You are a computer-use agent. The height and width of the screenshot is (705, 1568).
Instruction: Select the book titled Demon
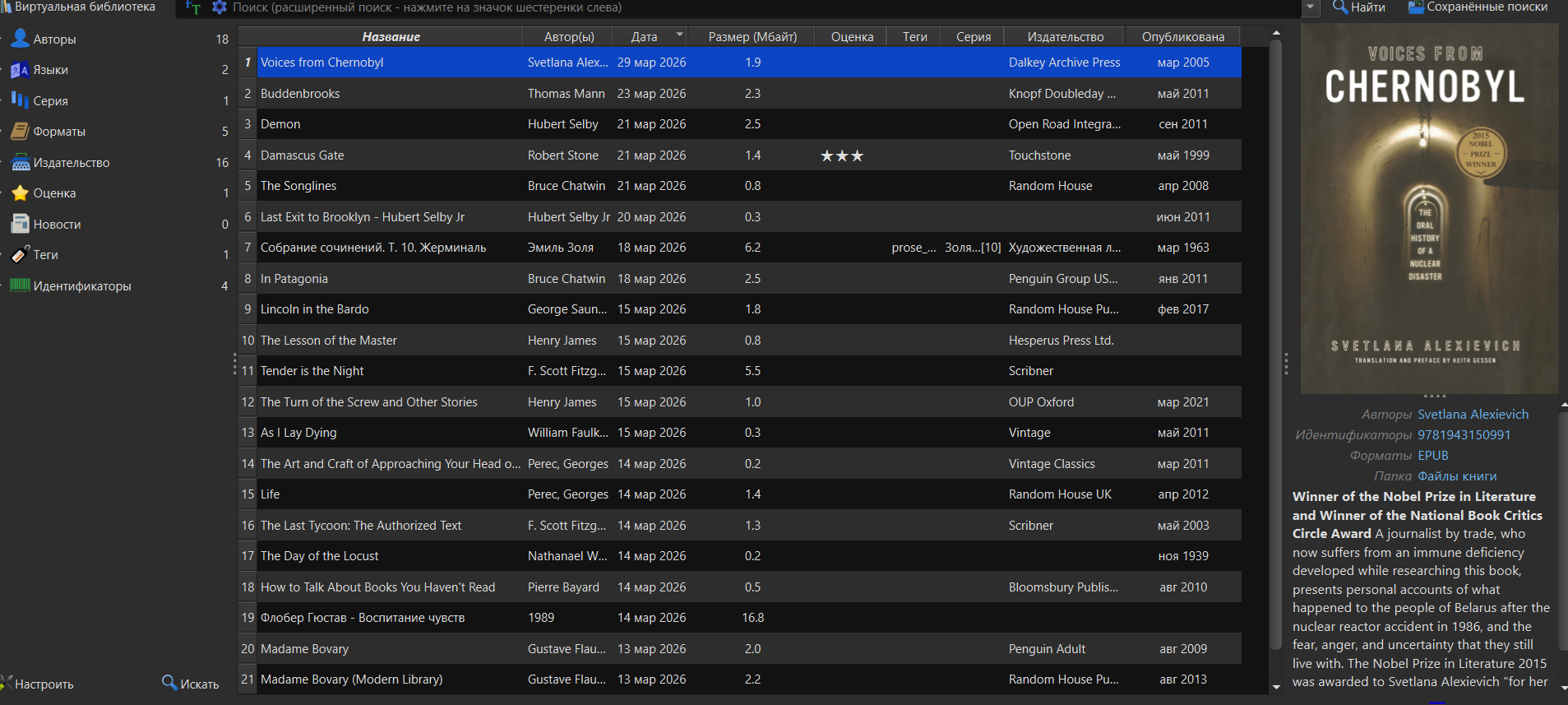[x=280, y=124]
